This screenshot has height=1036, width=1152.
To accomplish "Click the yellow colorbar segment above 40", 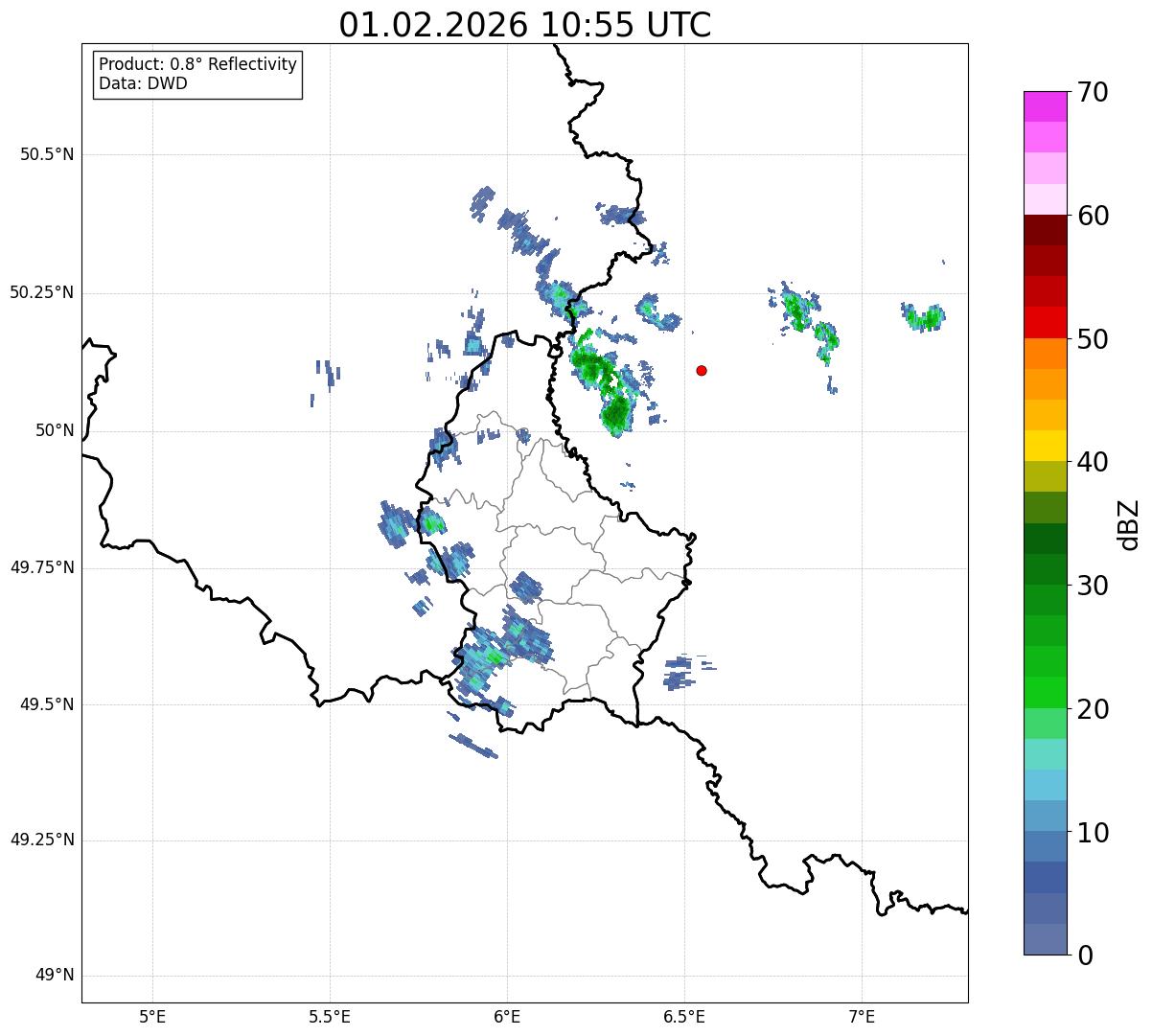I will 1045,446.
